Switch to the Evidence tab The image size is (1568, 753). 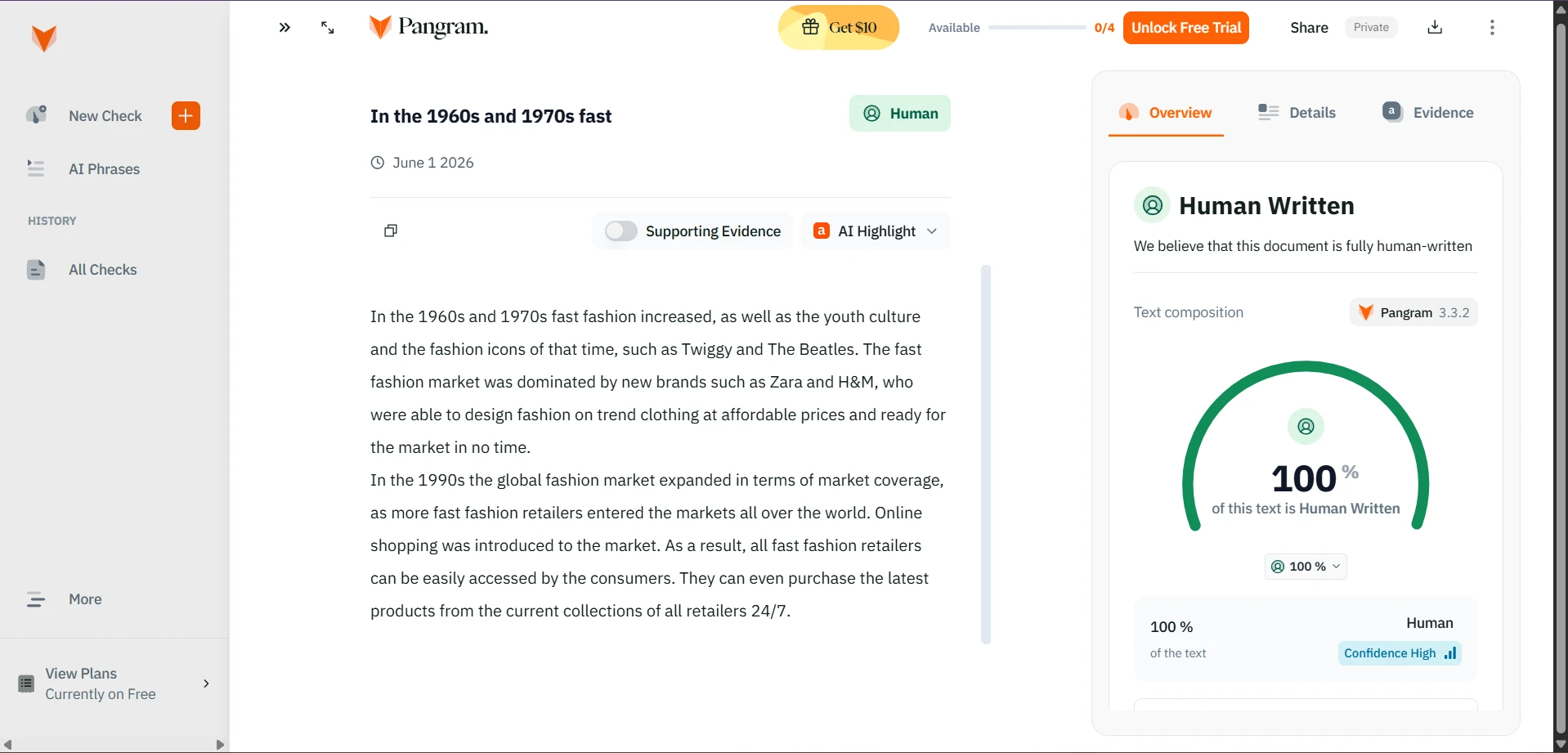coord(1427,113)
